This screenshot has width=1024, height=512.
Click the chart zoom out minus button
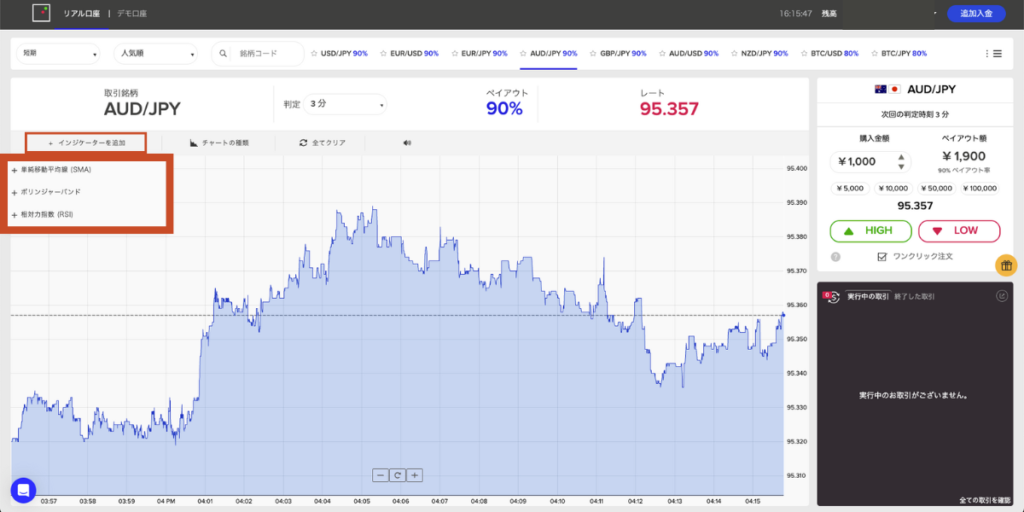(380, 475)
